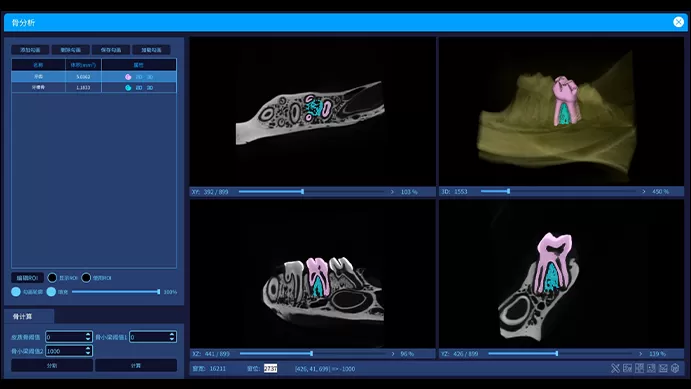Image resolution: width=691 pixels, height=389 pixels.
Task: Click the XY axial slice viewport
Action: 312,111
